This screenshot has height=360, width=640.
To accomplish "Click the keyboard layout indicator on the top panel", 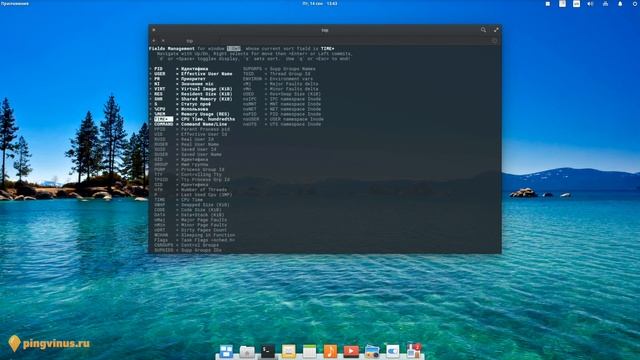I will pos(576,4).
